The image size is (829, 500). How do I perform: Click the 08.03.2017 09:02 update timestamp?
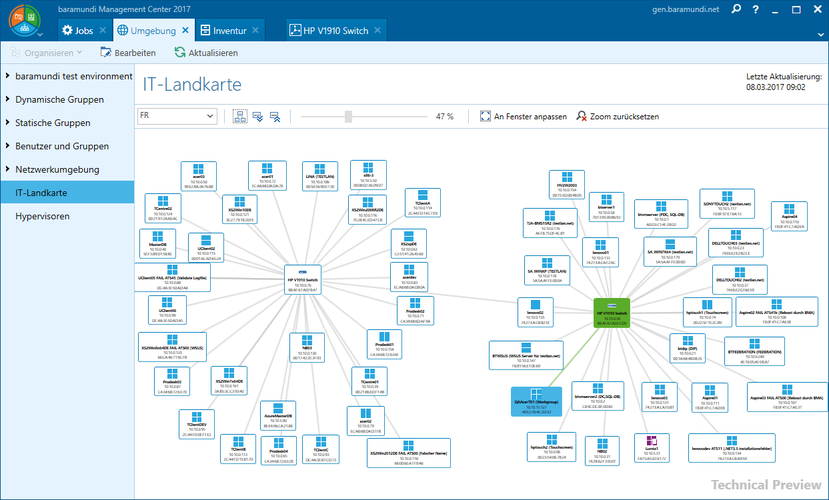pyautogui.click(x=776, y=87)
